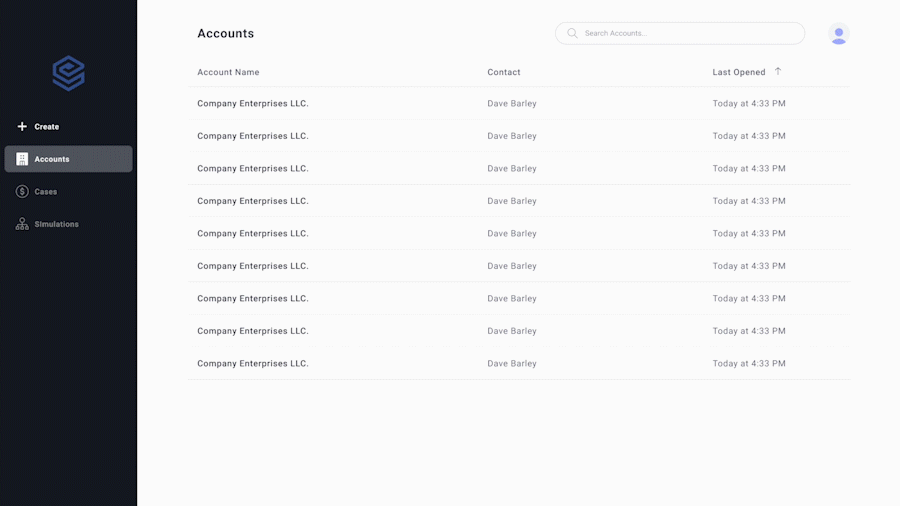Click the fifth row's Today at 4:33 PM

click(749, 234)
